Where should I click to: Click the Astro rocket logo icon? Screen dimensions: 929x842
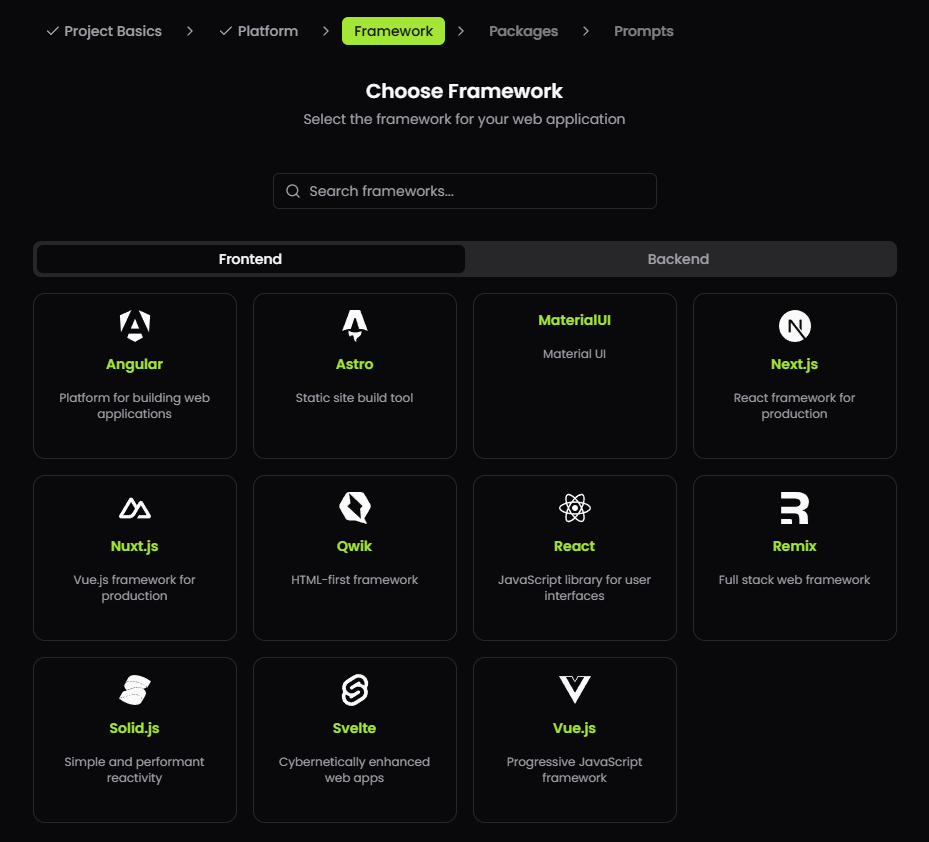pyautogui.click(x=354, y=326)
